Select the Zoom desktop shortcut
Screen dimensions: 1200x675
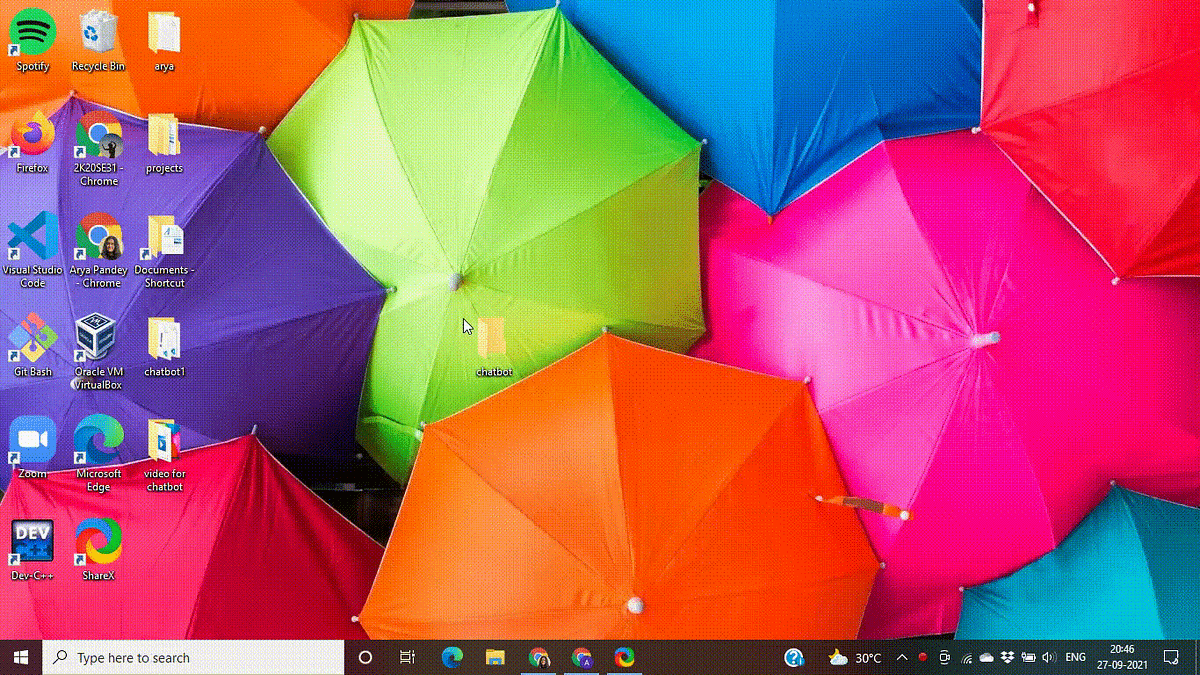pos(32,447)
